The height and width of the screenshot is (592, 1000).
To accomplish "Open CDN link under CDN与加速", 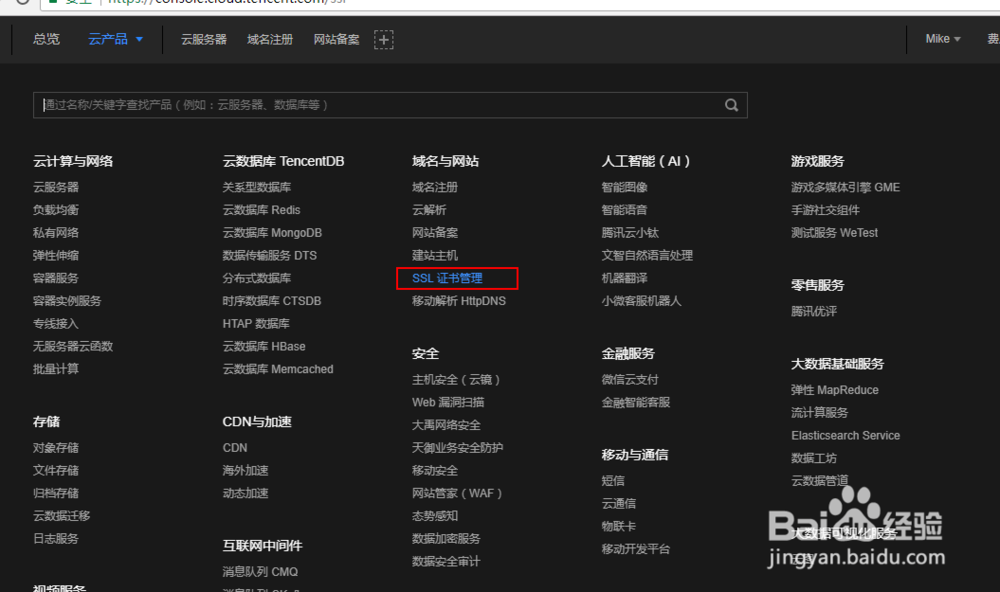I will (x=235, y=448).
